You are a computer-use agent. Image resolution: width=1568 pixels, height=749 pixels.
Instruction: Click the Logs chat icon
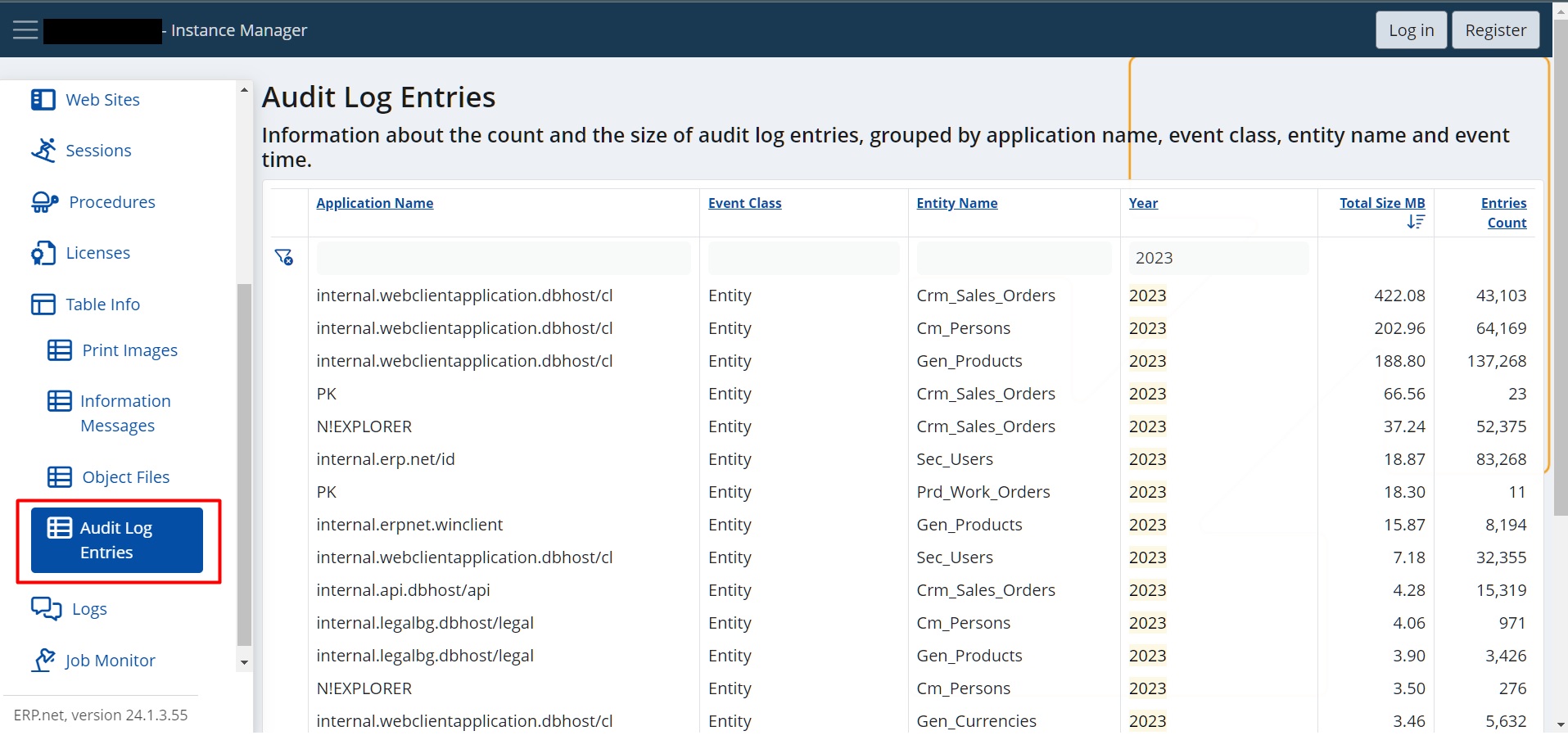pyautogui.click(x=46, y=609)
